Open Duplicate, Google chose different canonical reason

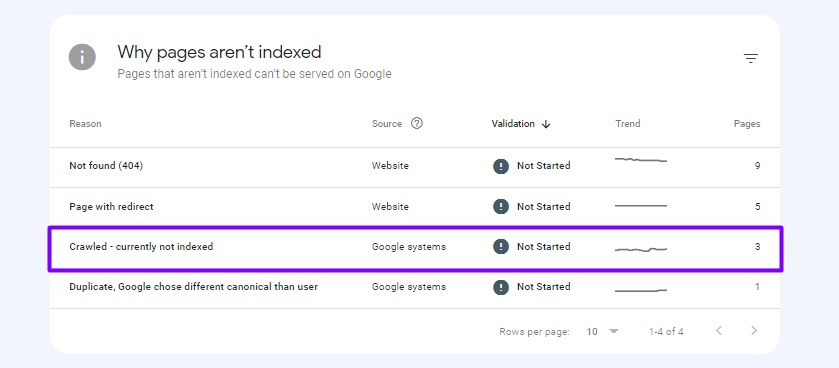coord(194,287)
